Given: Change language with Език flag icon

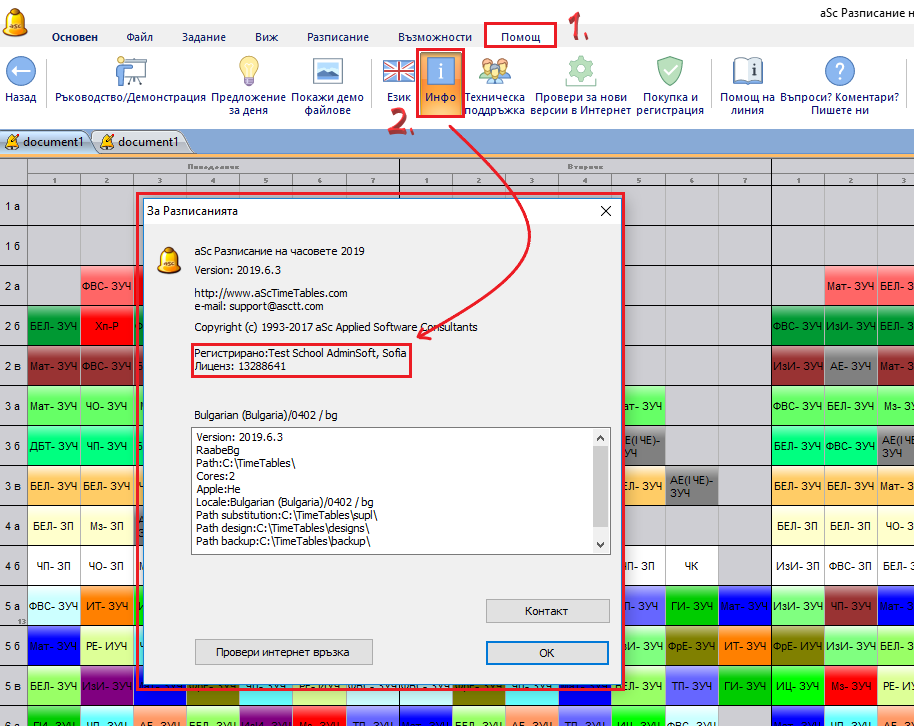Looking at the screenshot, I should pyautogui.click(x=399, y=72).
